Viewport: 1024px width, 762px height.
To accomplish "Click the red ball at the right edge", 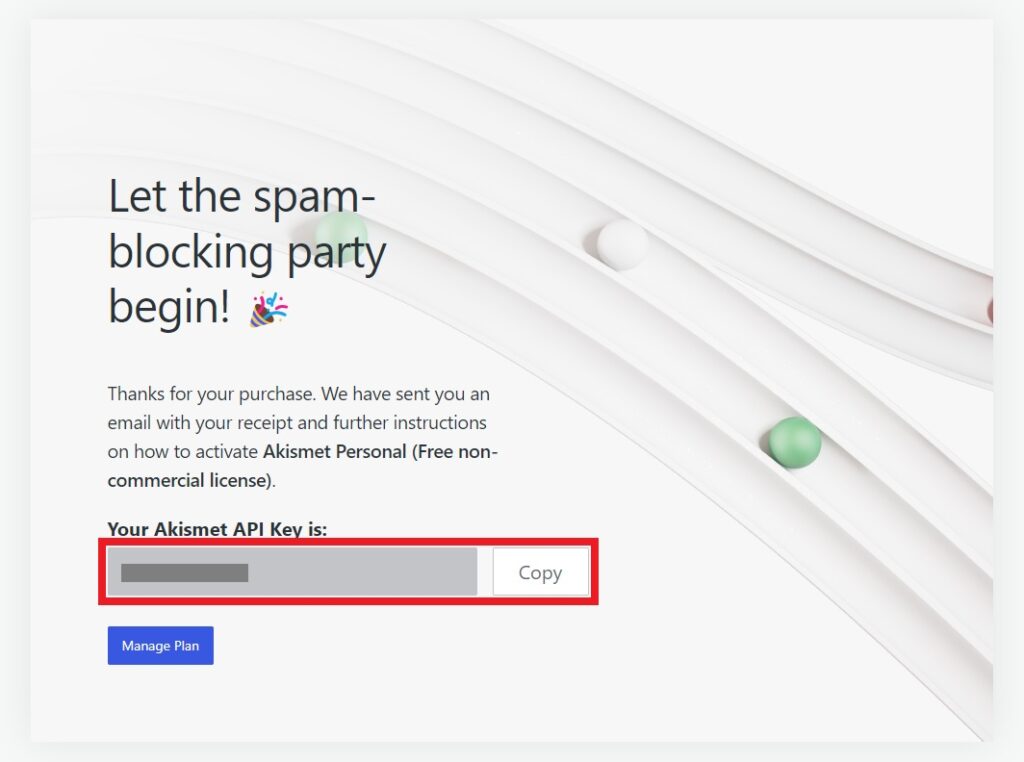I will point(990,310).
